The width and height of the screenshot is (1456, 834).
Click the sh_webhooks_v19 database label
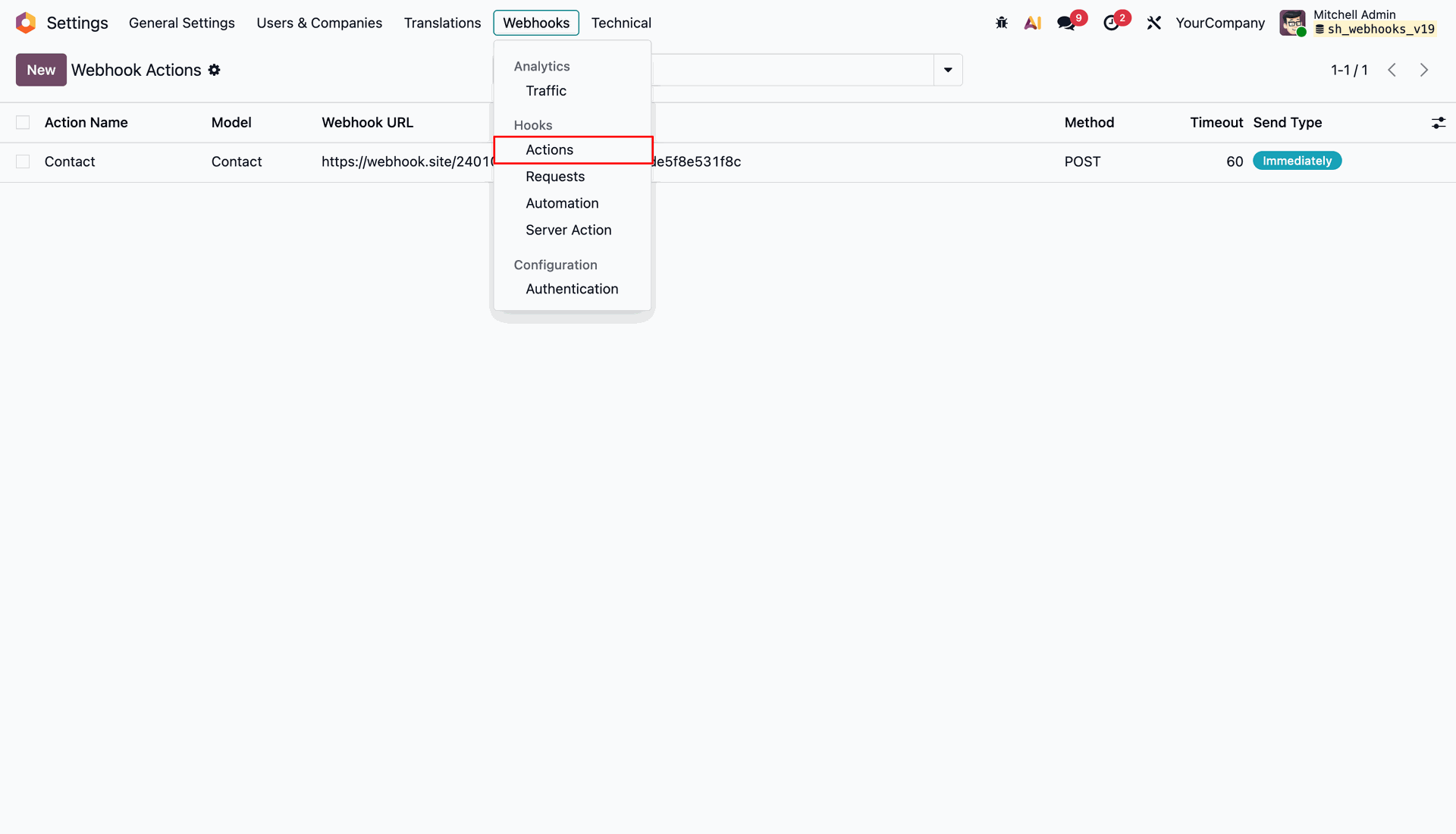pos(1375,30)
